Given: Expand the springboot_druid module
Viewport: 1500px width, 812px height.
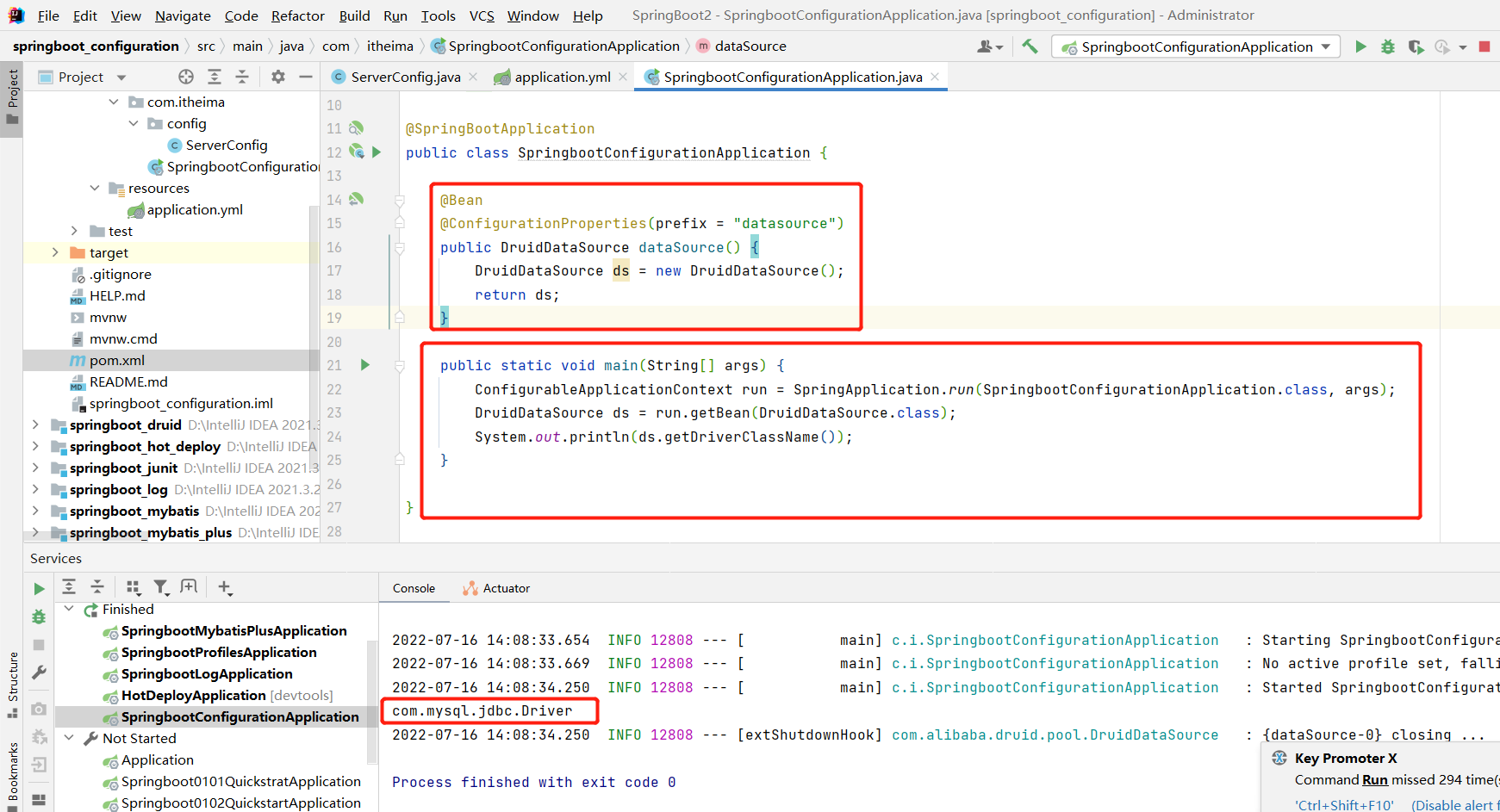Looking at the screenshot, I should (x=35, y=425).
